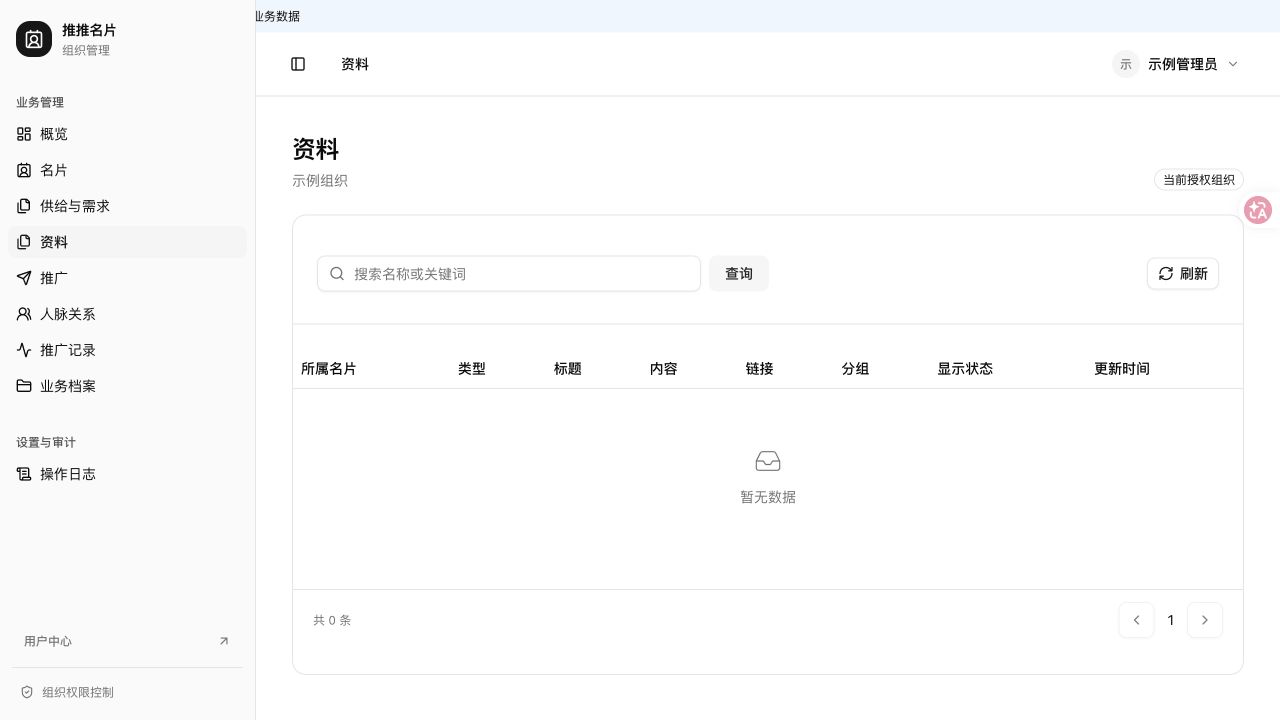The width and height of the screenshot is (1280, 720).
Task: Click the shield icon beside 组织权限控制
Action: (27, 692)
